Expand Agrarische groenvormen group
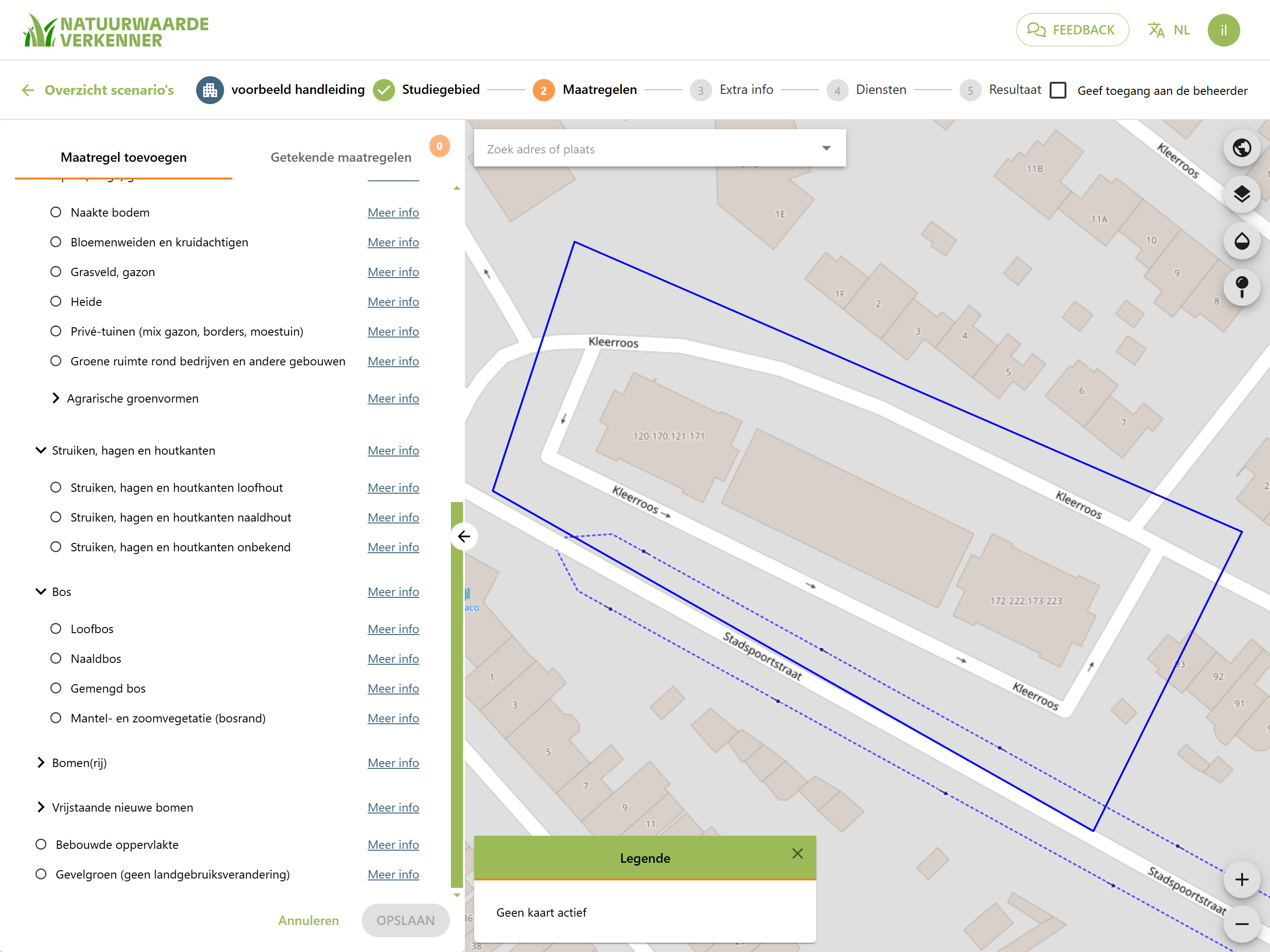The image size is (1270, 952). (56, 398)
